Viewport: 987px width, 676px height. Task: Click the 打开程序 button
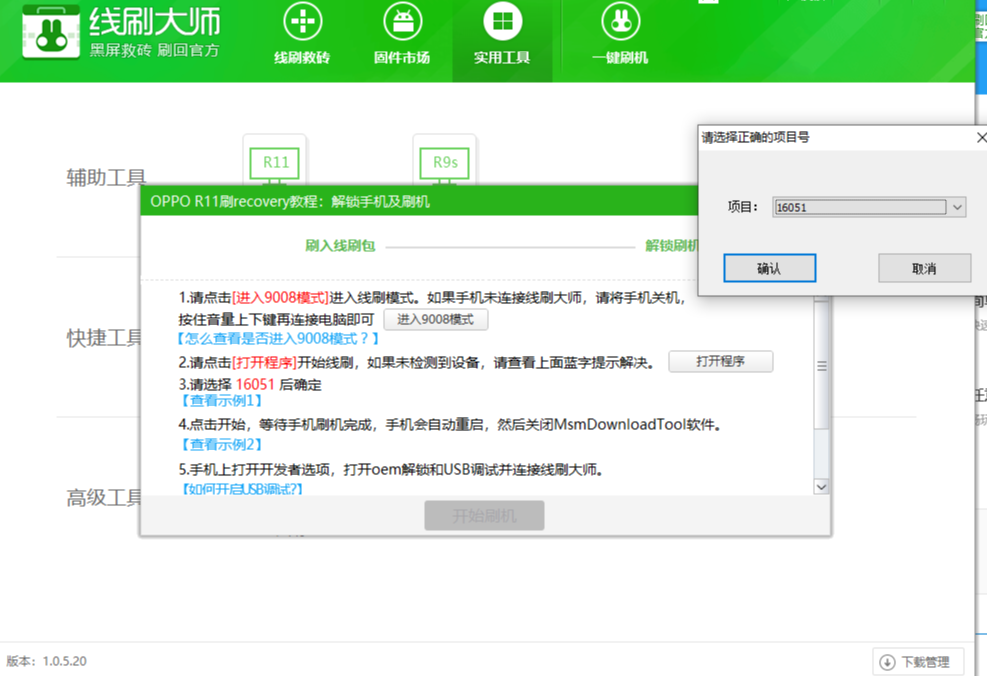(721, 361)
